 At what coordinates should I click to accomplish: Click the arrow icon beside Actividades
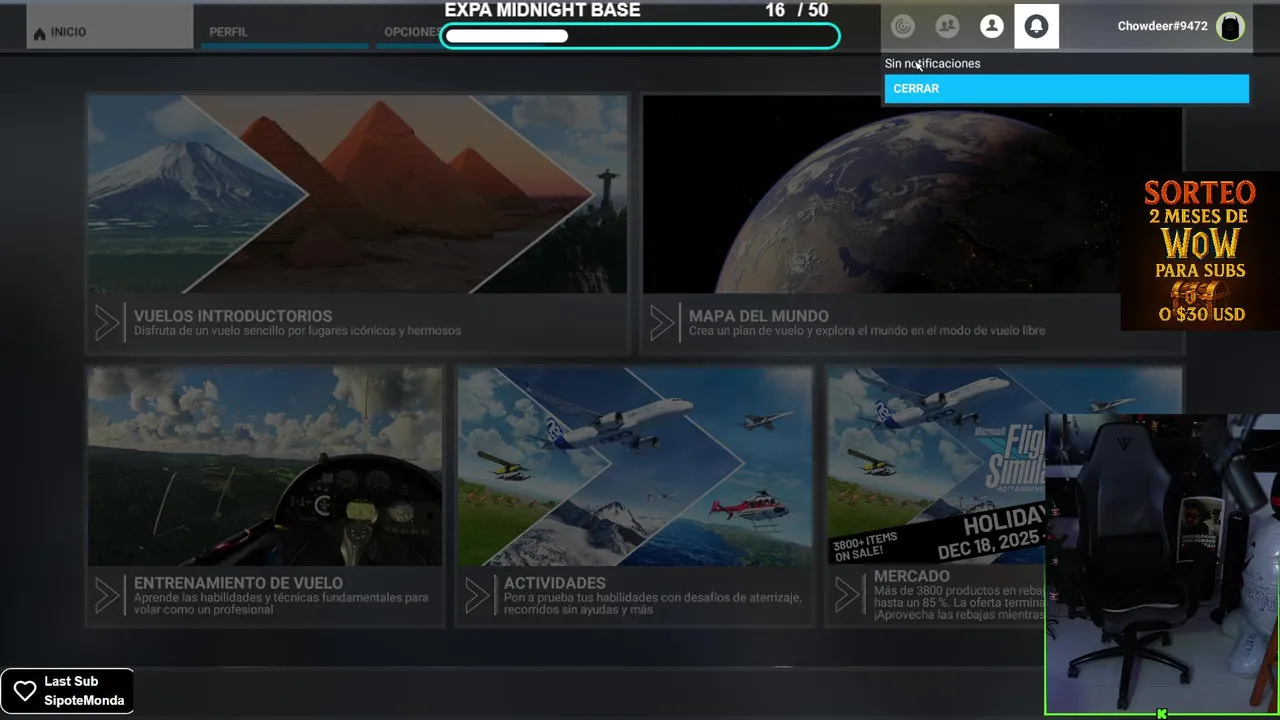477,596
